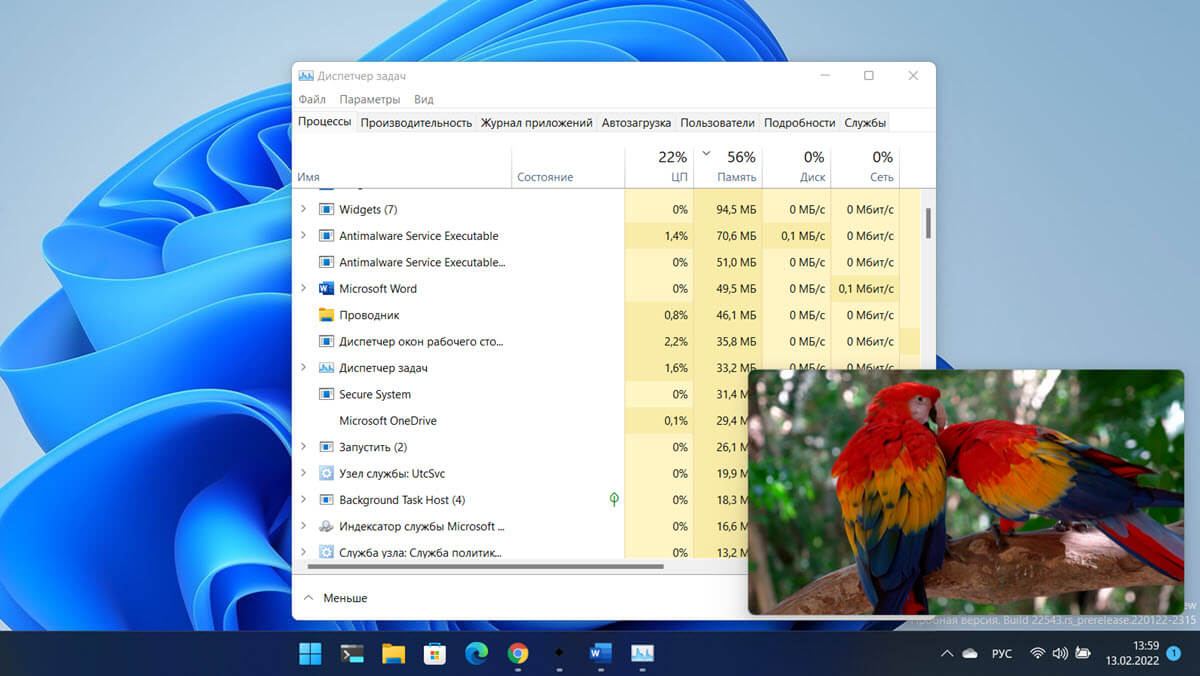1200x676 pixels.
Task: Click the 2,2% CPU value
Action: 676,342
